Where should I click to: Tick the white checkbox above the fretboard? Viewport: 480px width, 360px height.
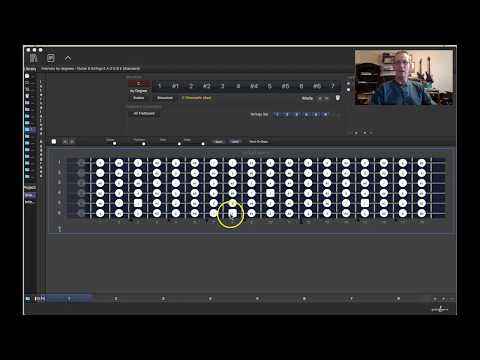[54, 142]
